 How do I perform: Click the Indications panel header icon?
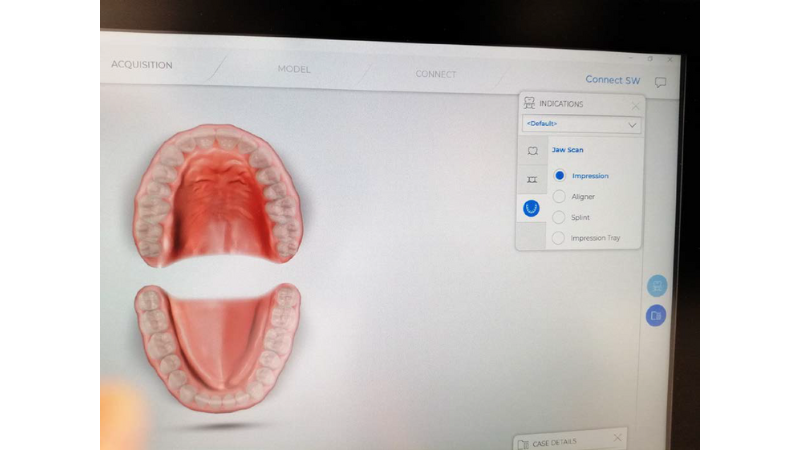point(529,103)
